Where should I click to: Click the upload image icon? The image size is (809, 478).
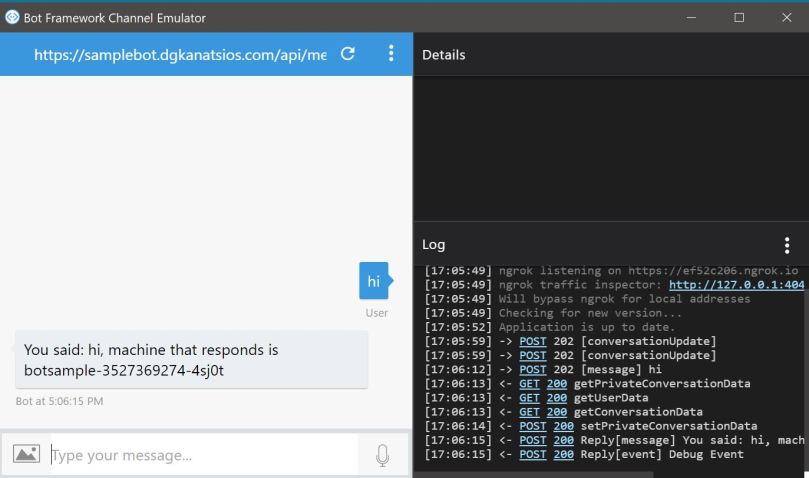point(27,455)
